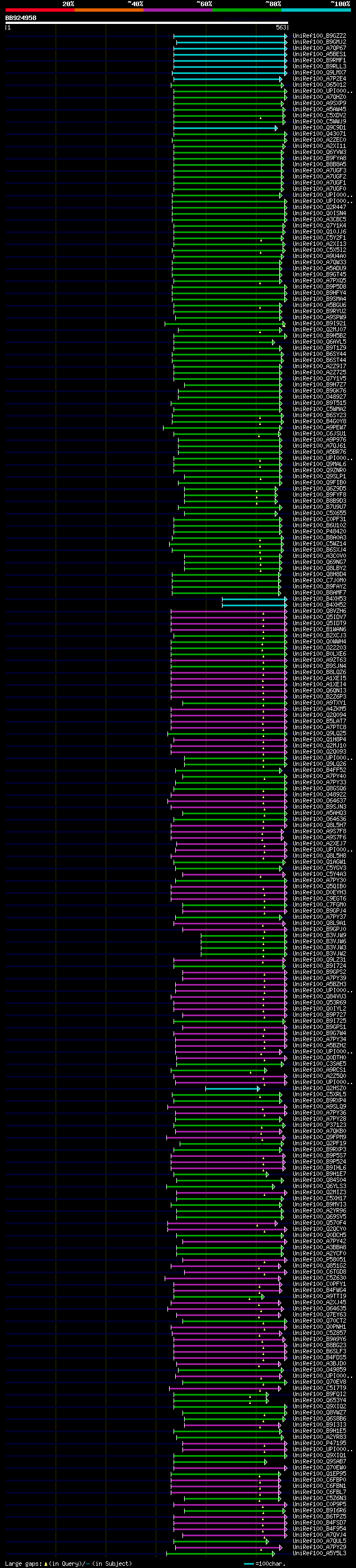The image size is (356, 1568).
Task: Click label UniRef100_B6TPZ5
Action: pos(319,1516)
